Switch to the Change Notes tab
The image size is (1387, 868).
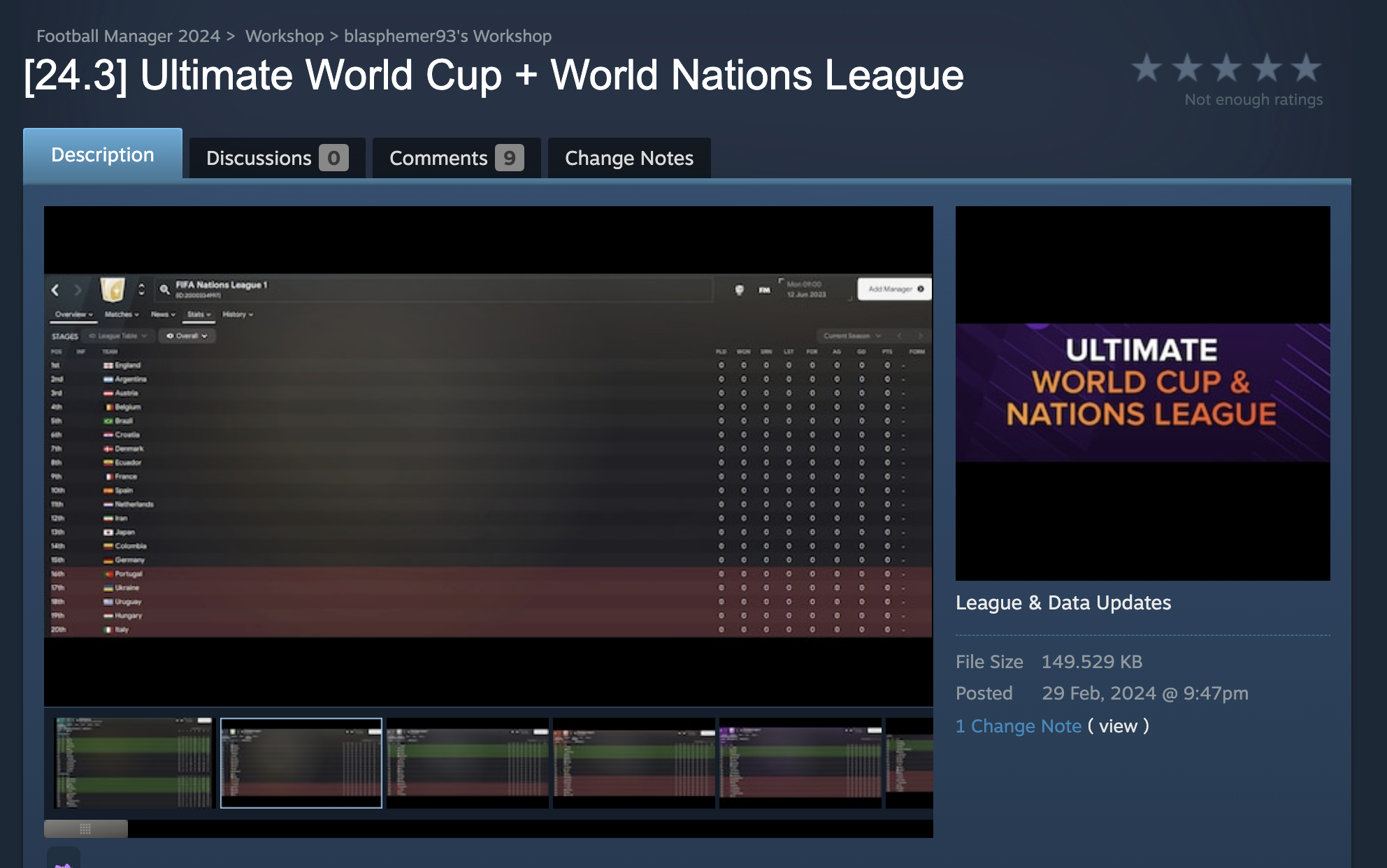(x=629, y=158)
